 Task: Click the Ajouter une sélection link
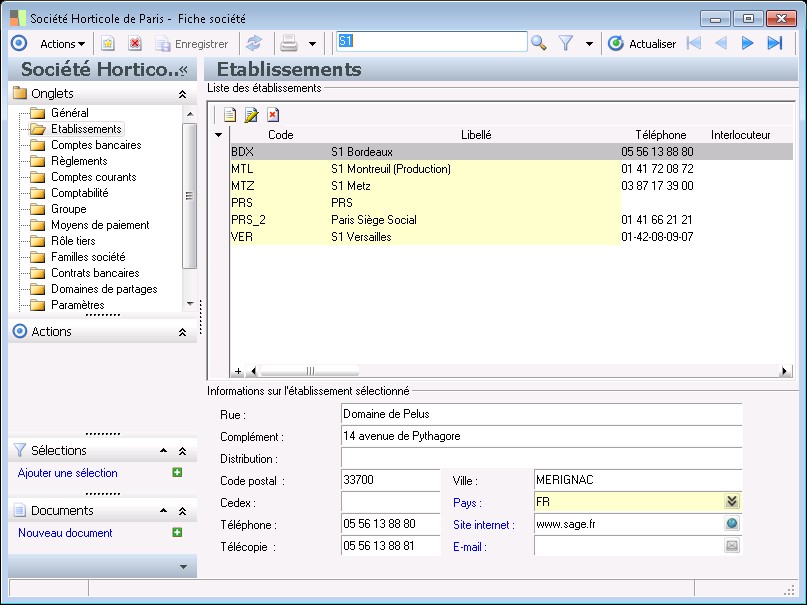coord(68,473)
